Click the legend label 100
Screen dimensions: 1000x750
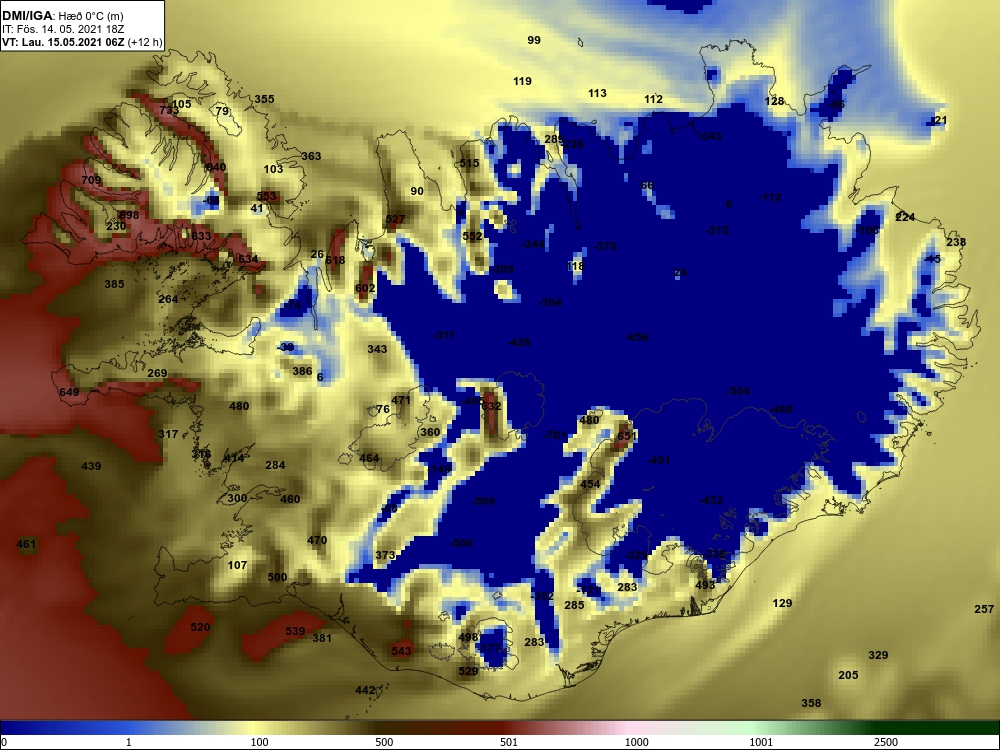259,742
